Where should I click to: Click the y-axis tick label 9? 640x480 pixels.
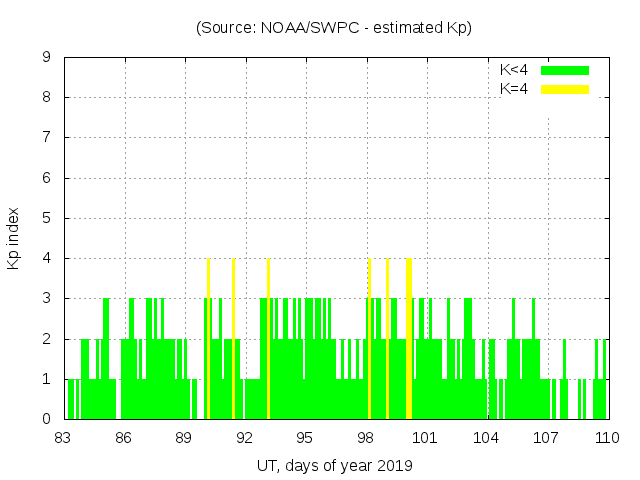tap(46, 58)
